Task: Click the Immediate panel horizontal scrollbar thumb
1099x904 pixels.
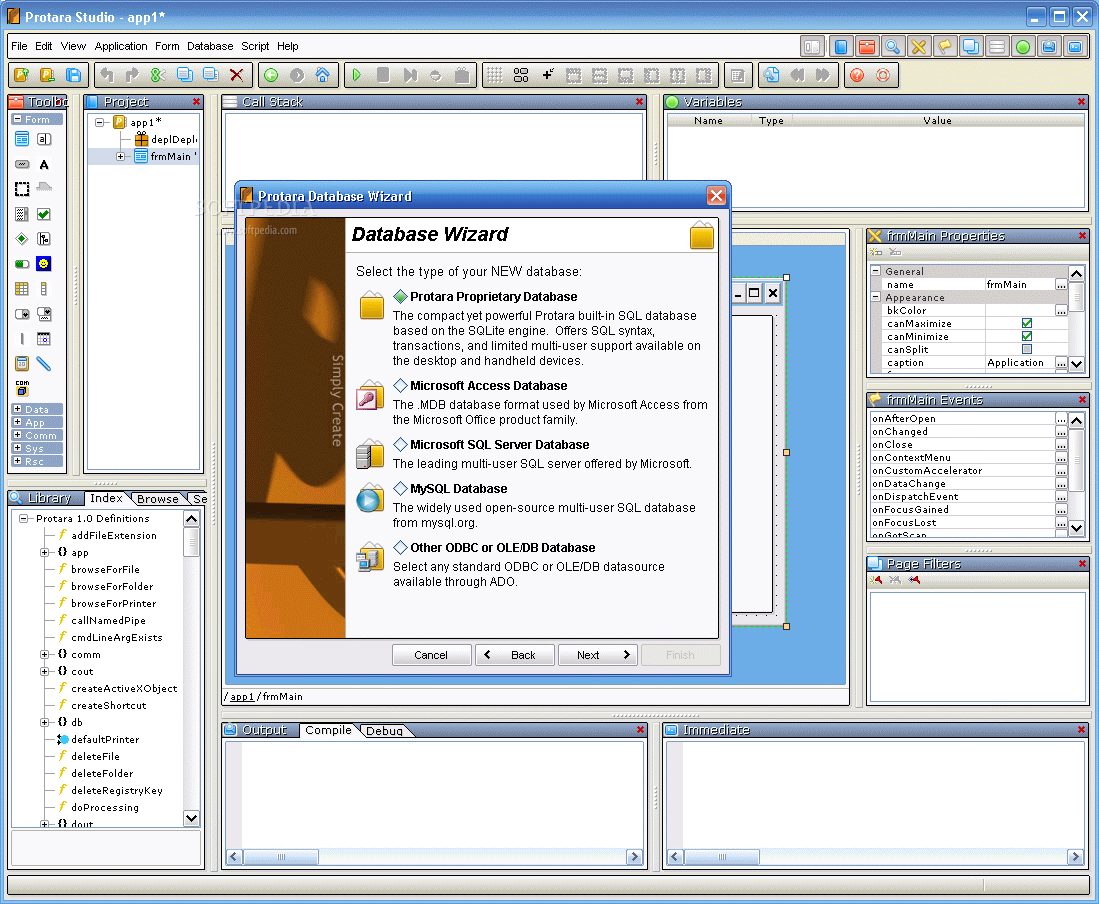Action: point(722,856)
